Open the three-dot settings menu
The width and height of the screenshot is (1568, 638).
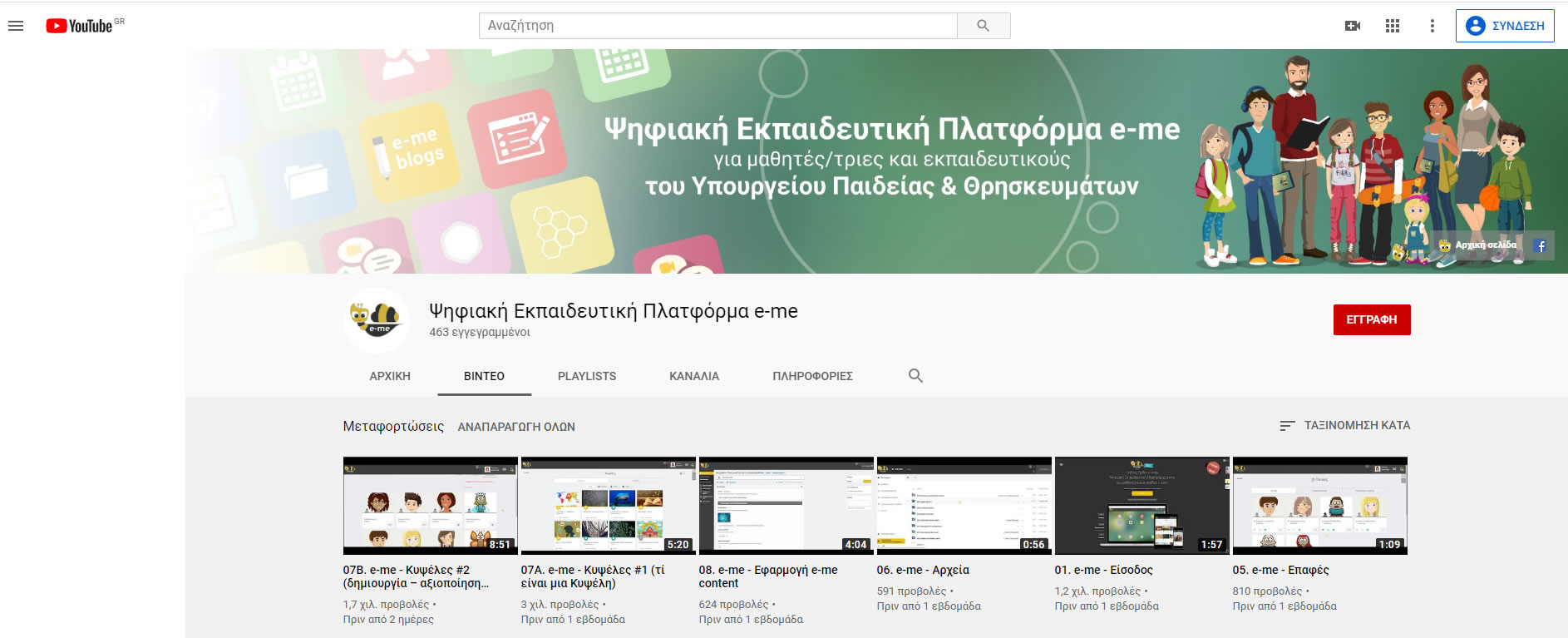[x=1432, y=26]
